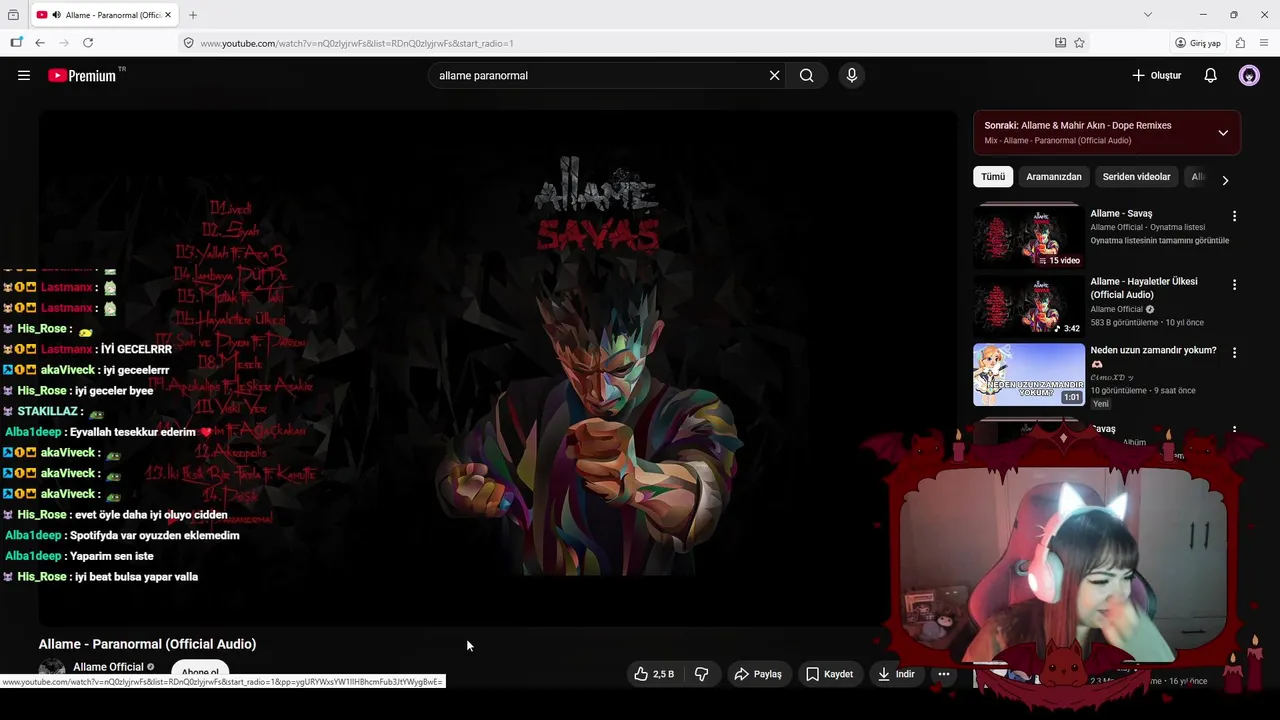Open 'Allame - Hayaletler Ülkesi (Official Audio)' title
Viewport: 1280px width, 720px height.
click(x=1144, y=288)
